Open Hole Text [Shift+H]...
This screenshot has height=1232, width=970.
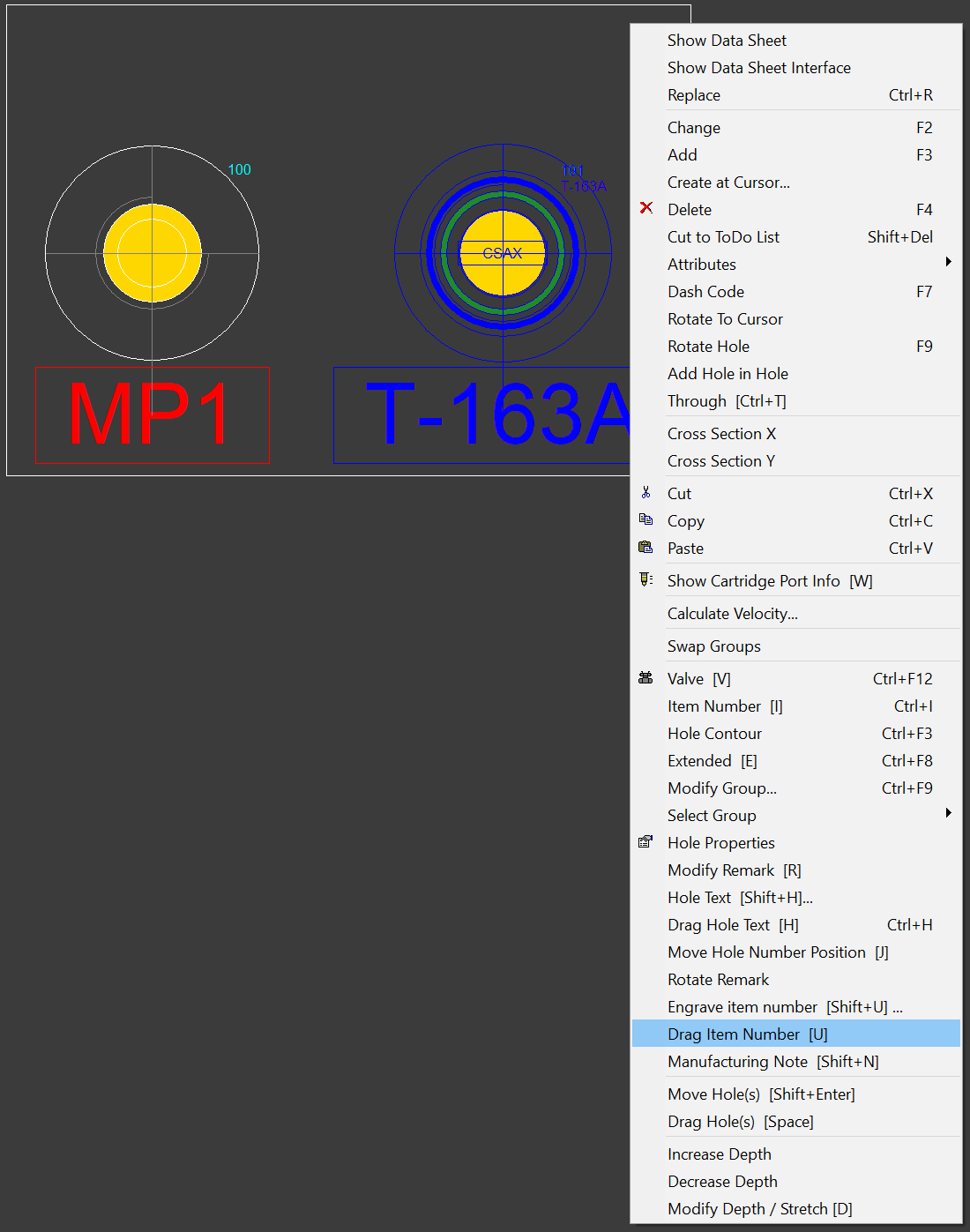pyautogui.click(x=796, y=898)
